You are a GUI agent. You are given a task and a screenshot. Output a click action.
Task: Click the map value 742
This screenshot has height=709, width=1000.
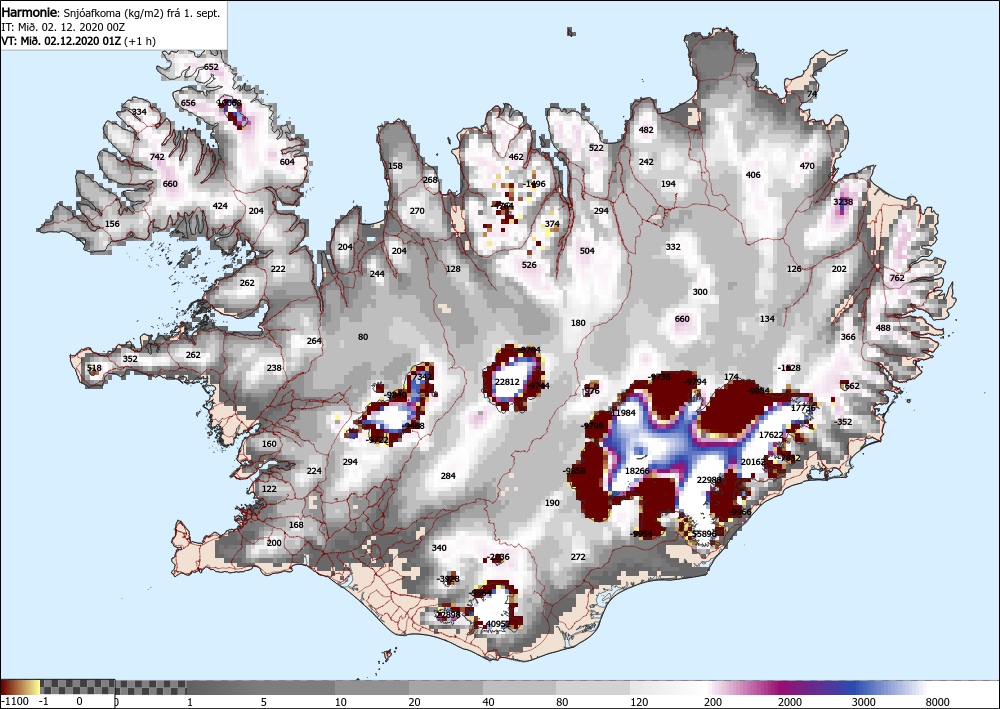pyautogui.click(x=157, y=157)
